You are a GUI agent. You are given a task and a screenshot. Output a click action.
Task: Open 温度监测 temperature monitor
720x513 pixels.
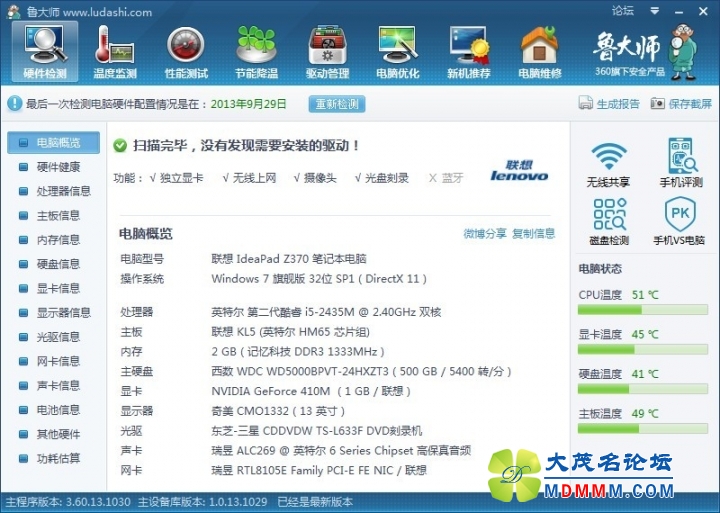pos(115,51)
